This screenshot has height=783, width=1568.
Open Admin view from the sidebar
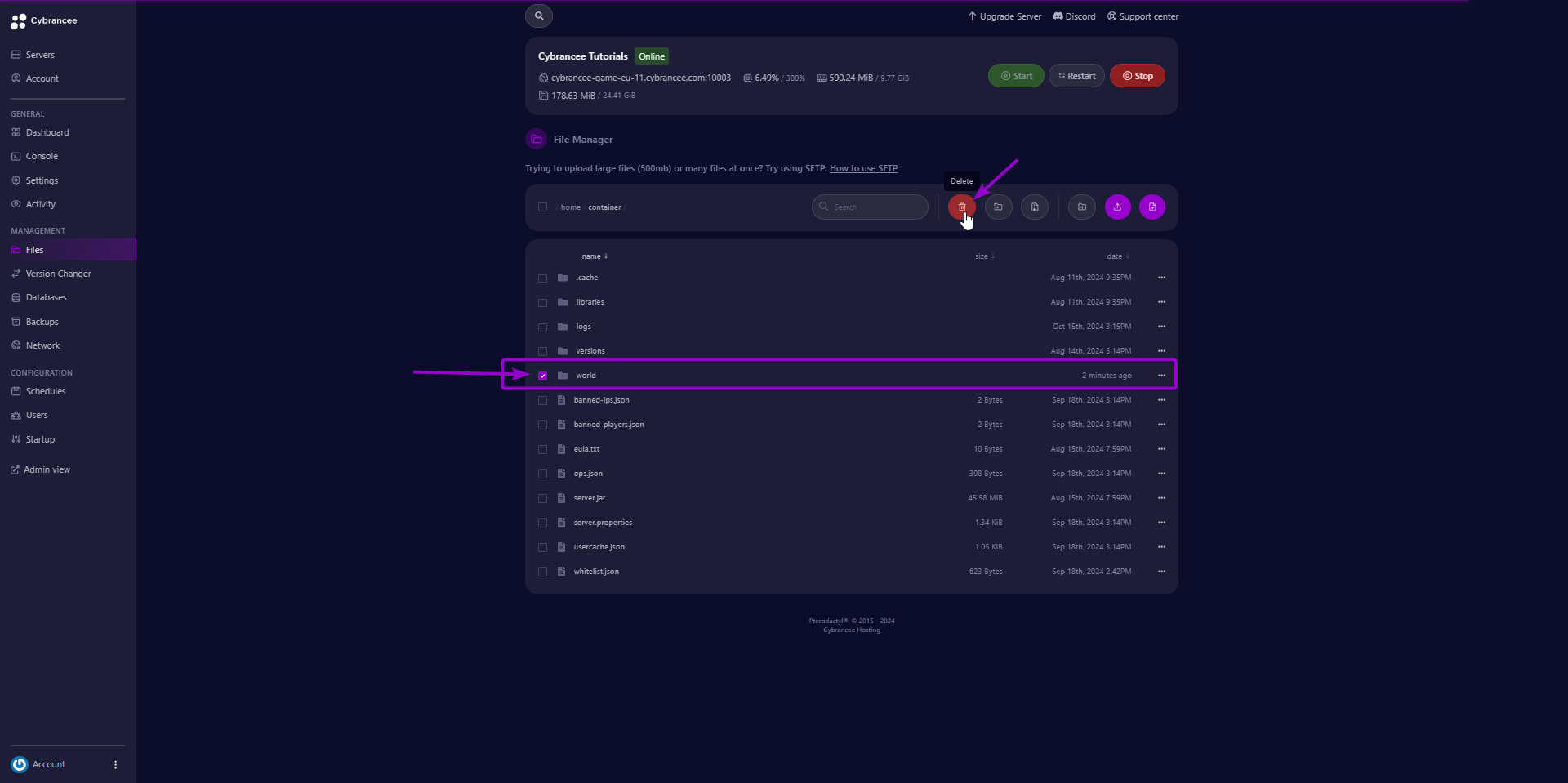click(x=46, y=469)
